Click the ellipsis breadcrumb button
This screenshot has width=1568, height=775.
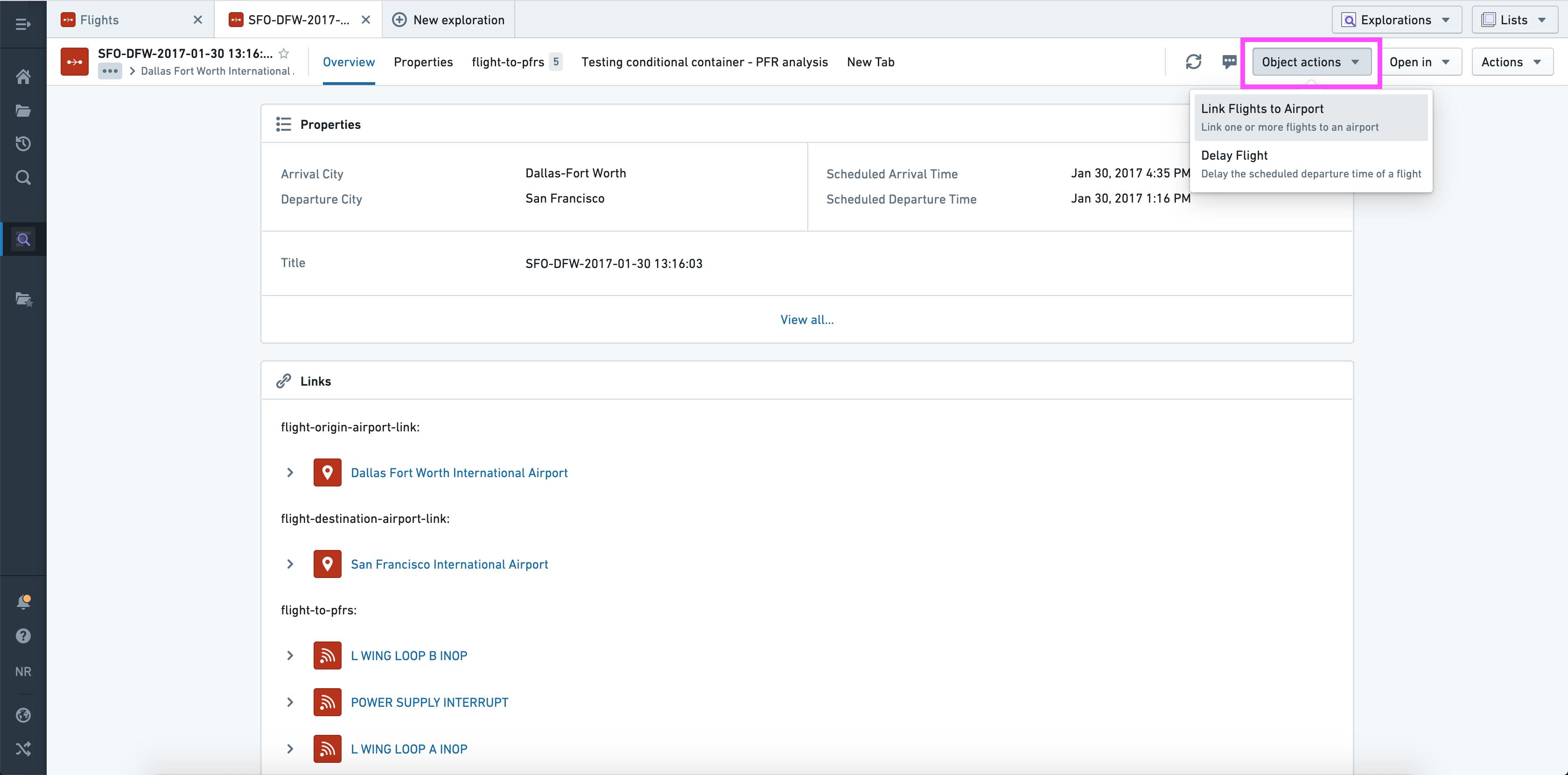[x=110, y=71]
